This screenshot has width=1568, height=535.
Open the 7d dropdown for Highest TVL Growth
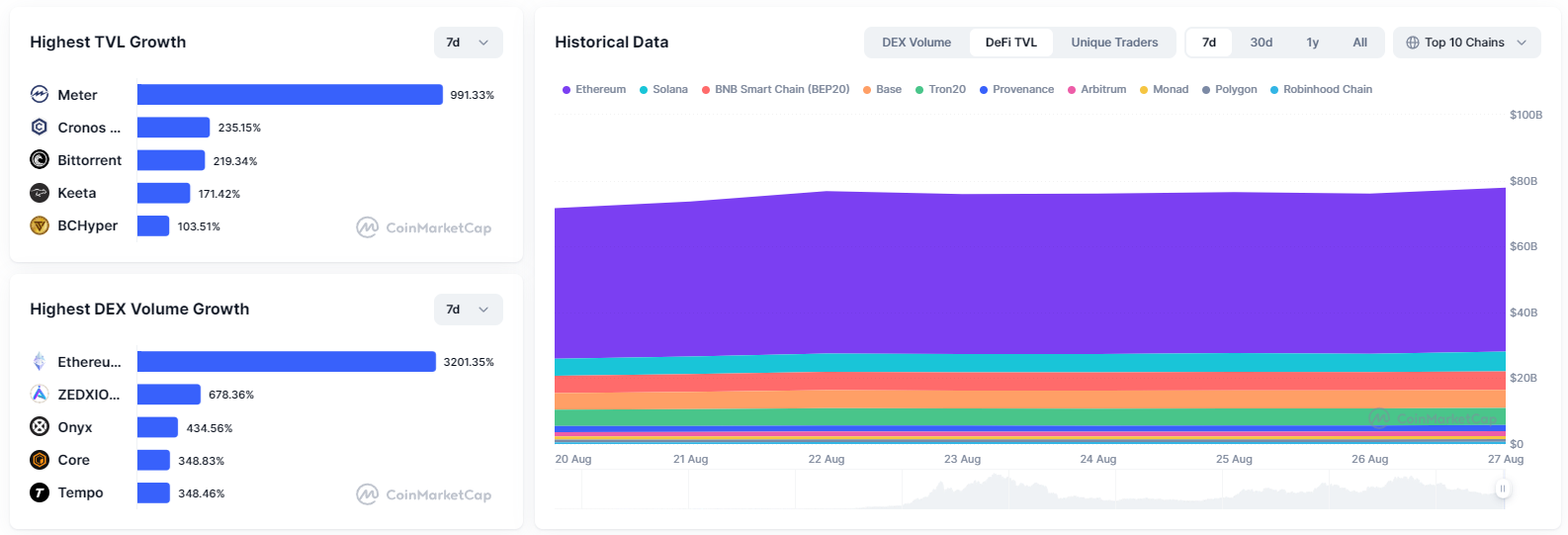pos(469,43)
